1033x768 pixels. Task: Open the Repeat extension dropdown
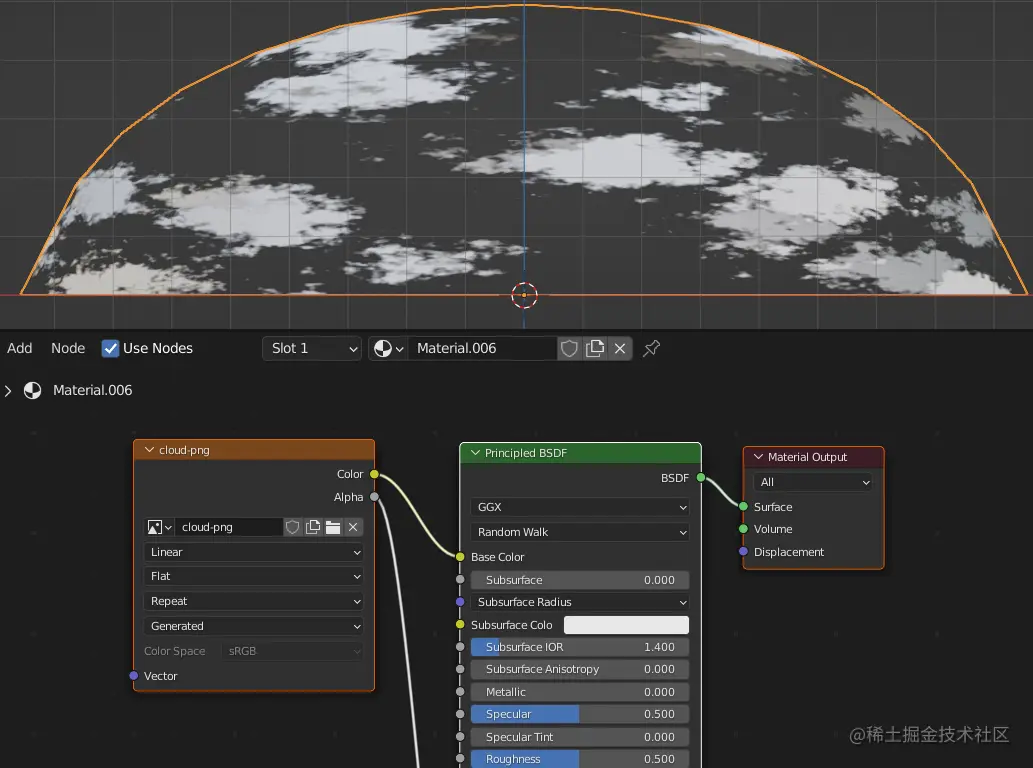tap(254, 601)
